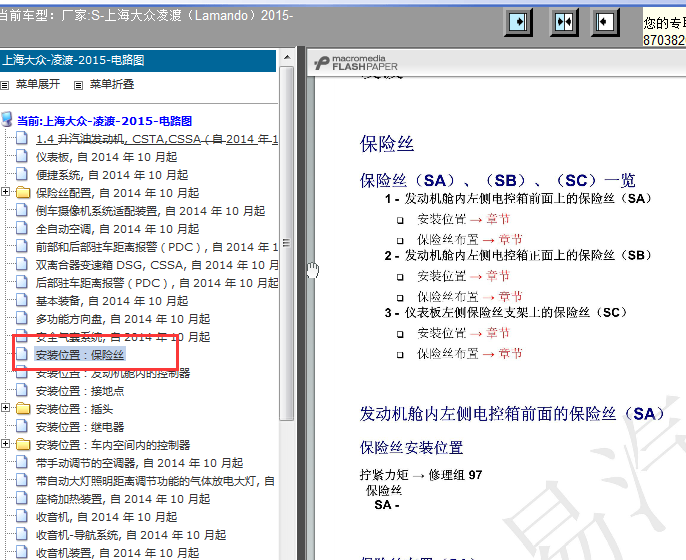Image resolution: width=686 pixels, height=560 pixels.
Task: Click the Macromedia FlashPaper logo
Action: click(x=356, y=63)
